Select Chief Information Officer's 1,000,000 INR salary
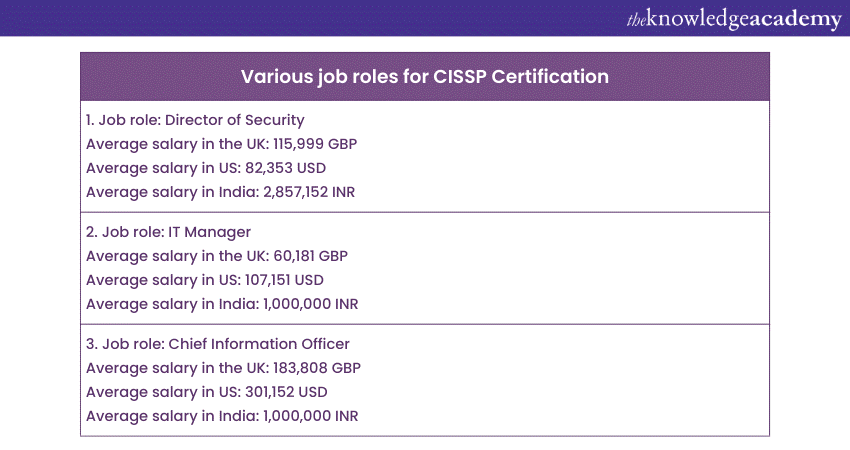Image resolution: width=850 pixels, height=450 pixels. coord(222,416)
